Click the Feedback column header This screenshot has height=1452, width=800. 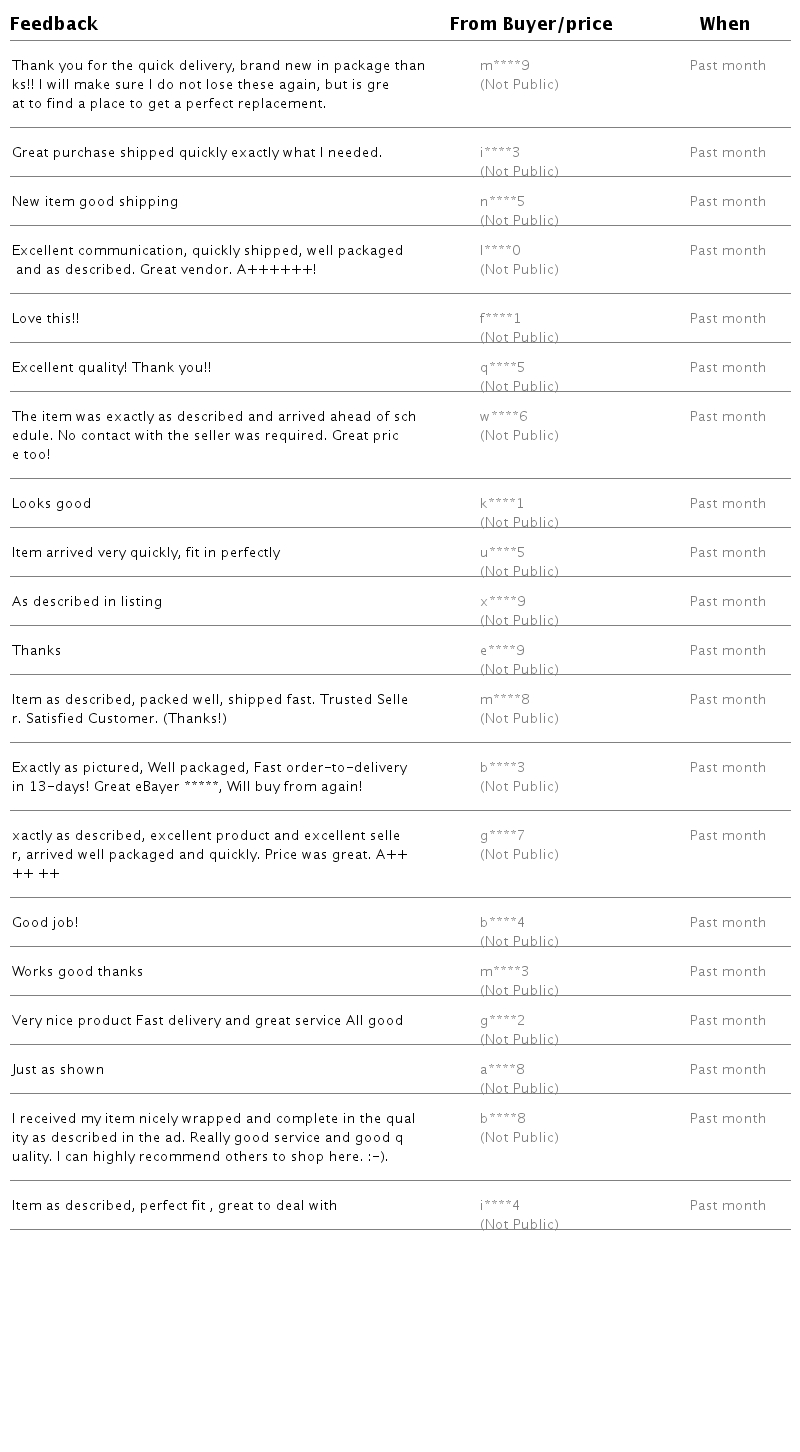click(x=54, y=24)
